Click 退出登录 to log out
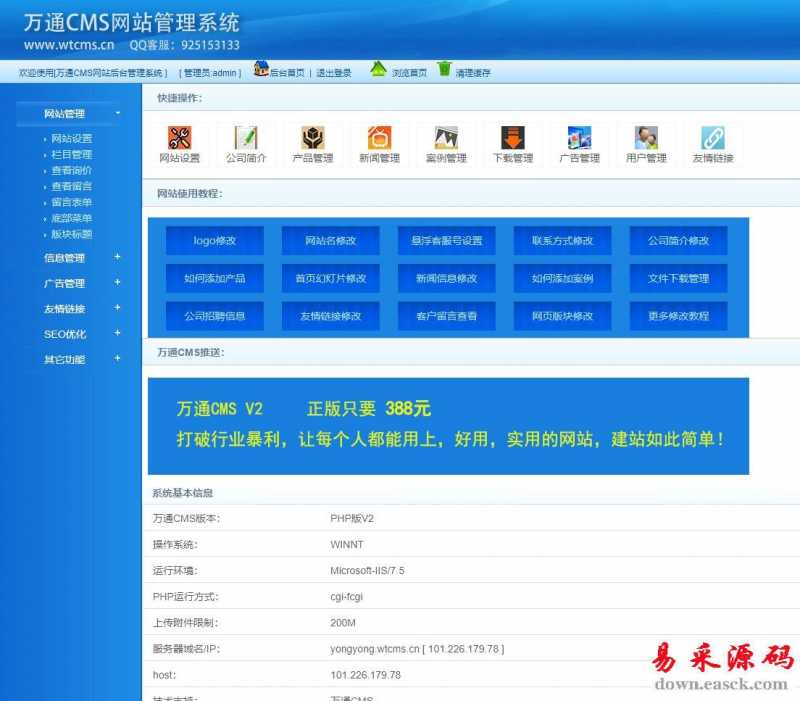 pos(334,73)
